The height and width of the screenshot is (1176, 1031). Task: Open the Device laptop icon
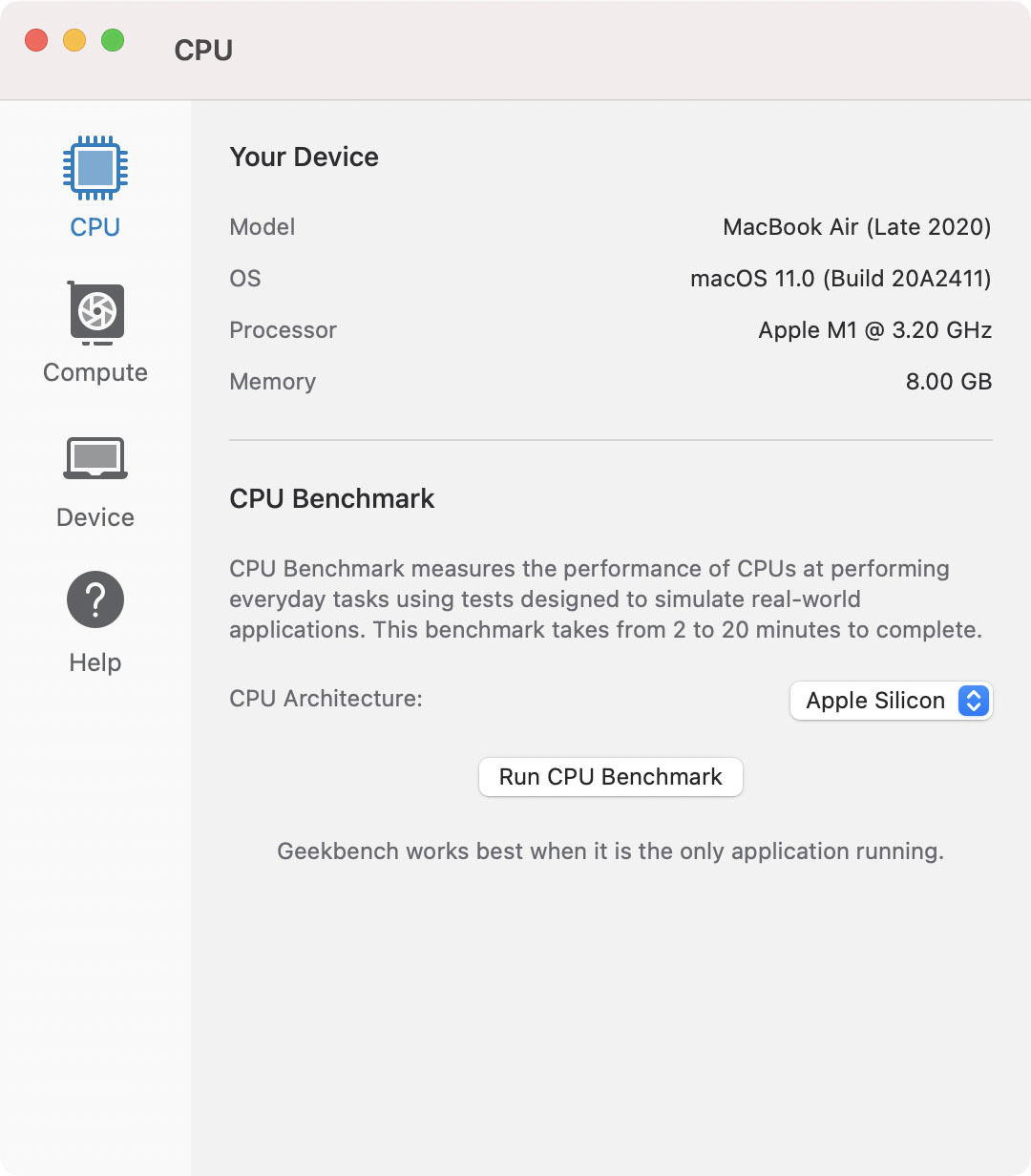pyautogui.click(x=95, y=458)
